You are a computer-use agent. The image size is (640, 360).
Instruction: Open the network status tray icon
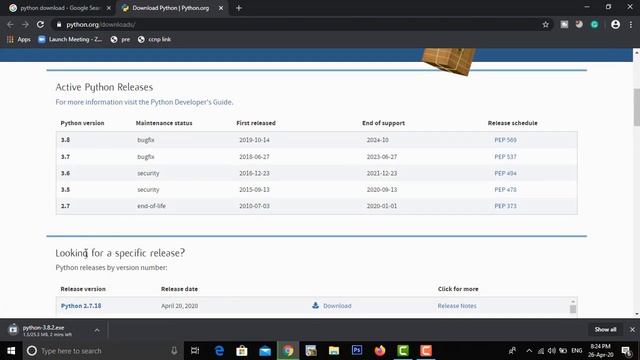coord(541,351)
